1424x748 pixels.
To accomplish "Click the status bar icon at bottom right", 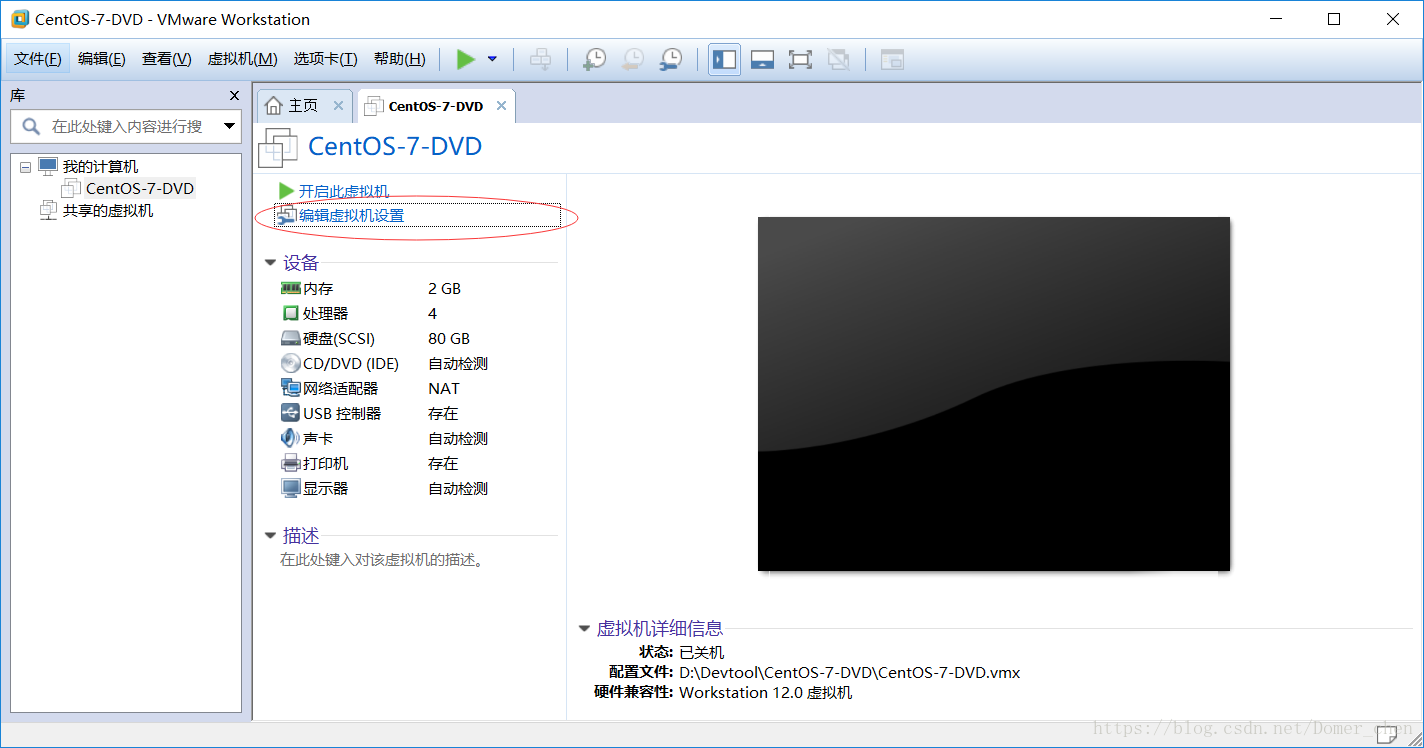I will click(x=1387, y=735).
